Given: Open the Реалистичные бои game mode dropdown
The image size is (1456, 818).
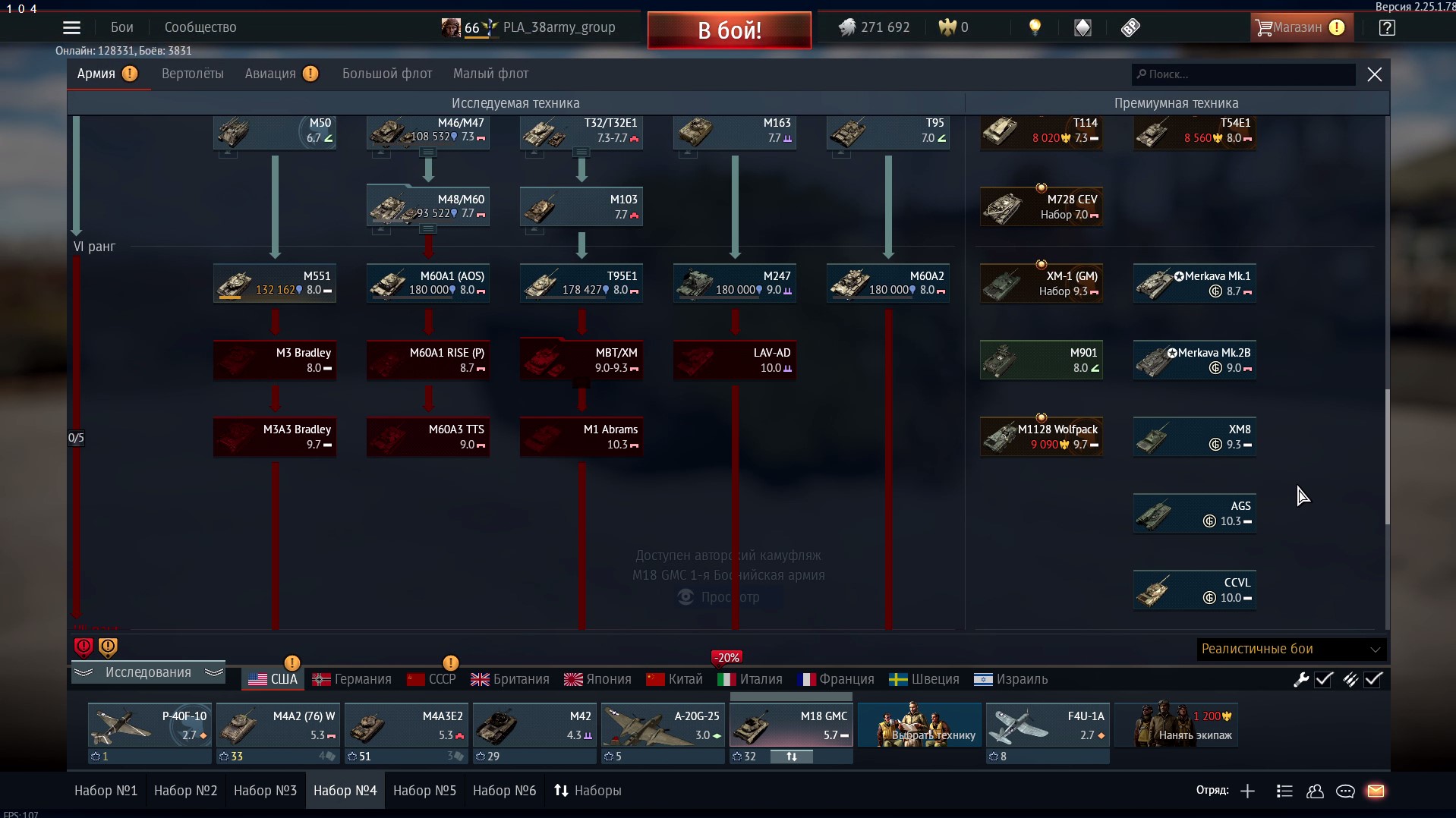Looking at the screenshot, I should coord(1291,649).
